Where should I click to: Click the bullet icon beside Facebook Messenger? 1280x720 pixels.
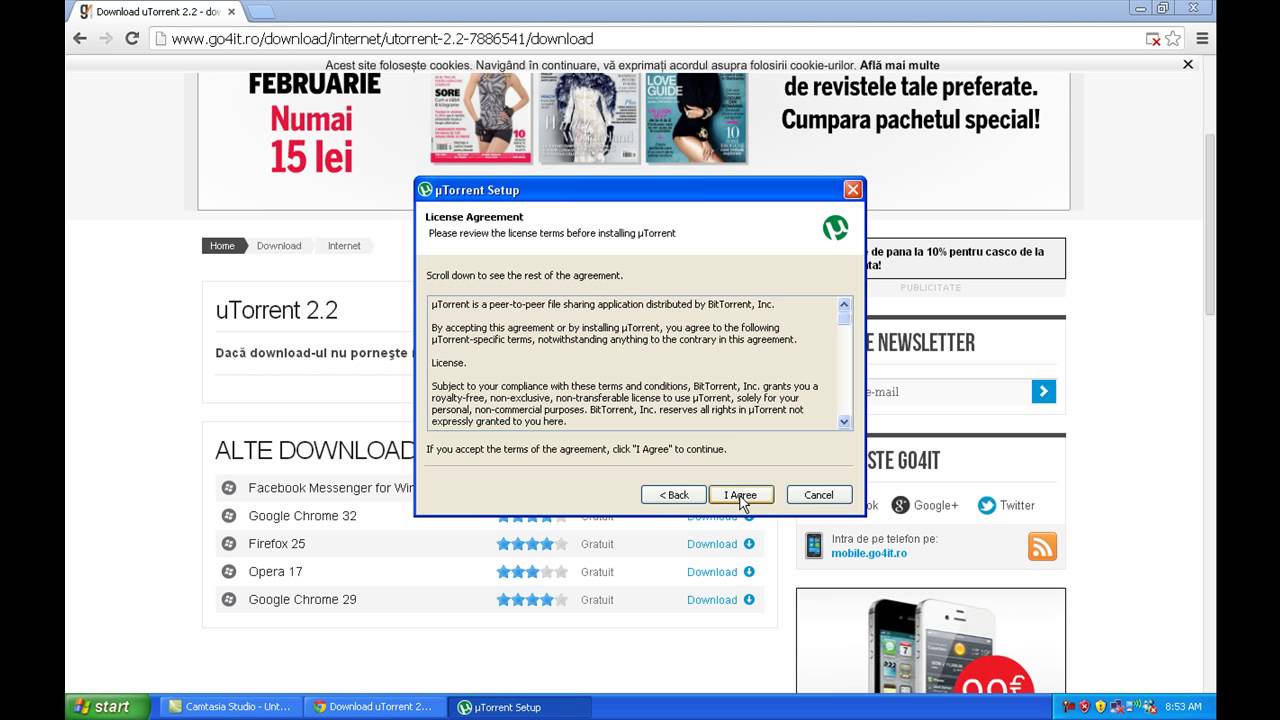click(x=229, y=488)
